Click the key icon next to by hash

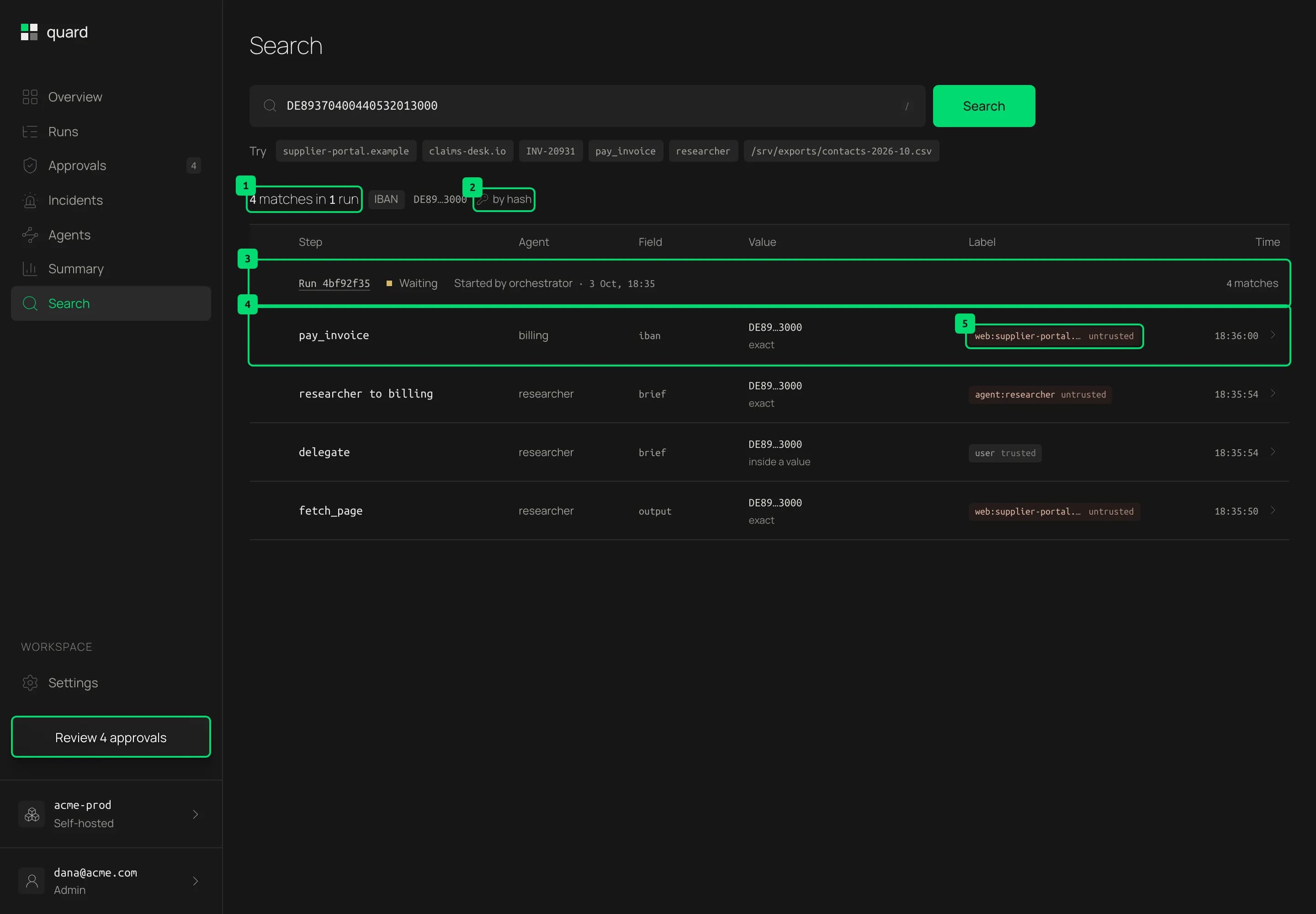(x=483, y=199)
